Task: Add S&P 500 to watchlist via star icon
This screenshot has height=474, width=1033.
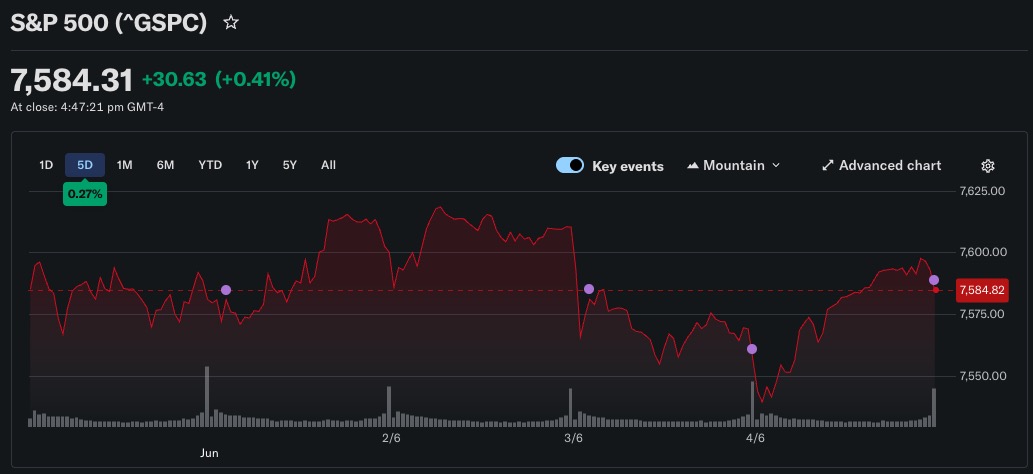Action: [231, 23]
